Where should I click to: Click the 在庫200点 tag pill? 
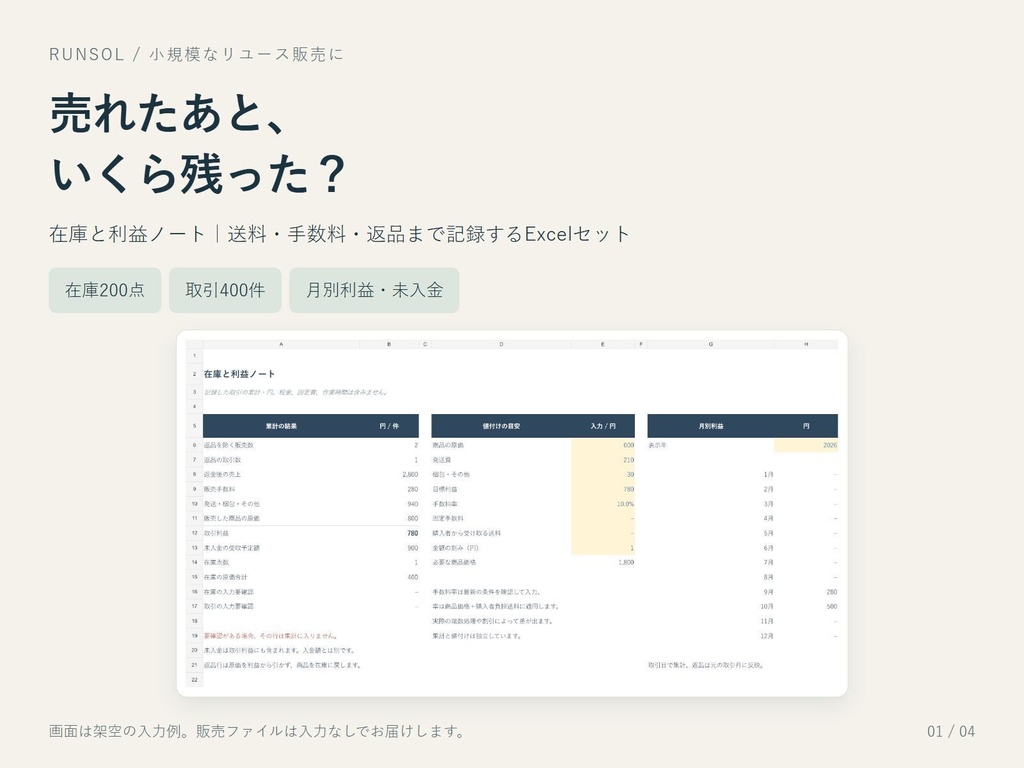pyautogui.click(x=104, y=290)
